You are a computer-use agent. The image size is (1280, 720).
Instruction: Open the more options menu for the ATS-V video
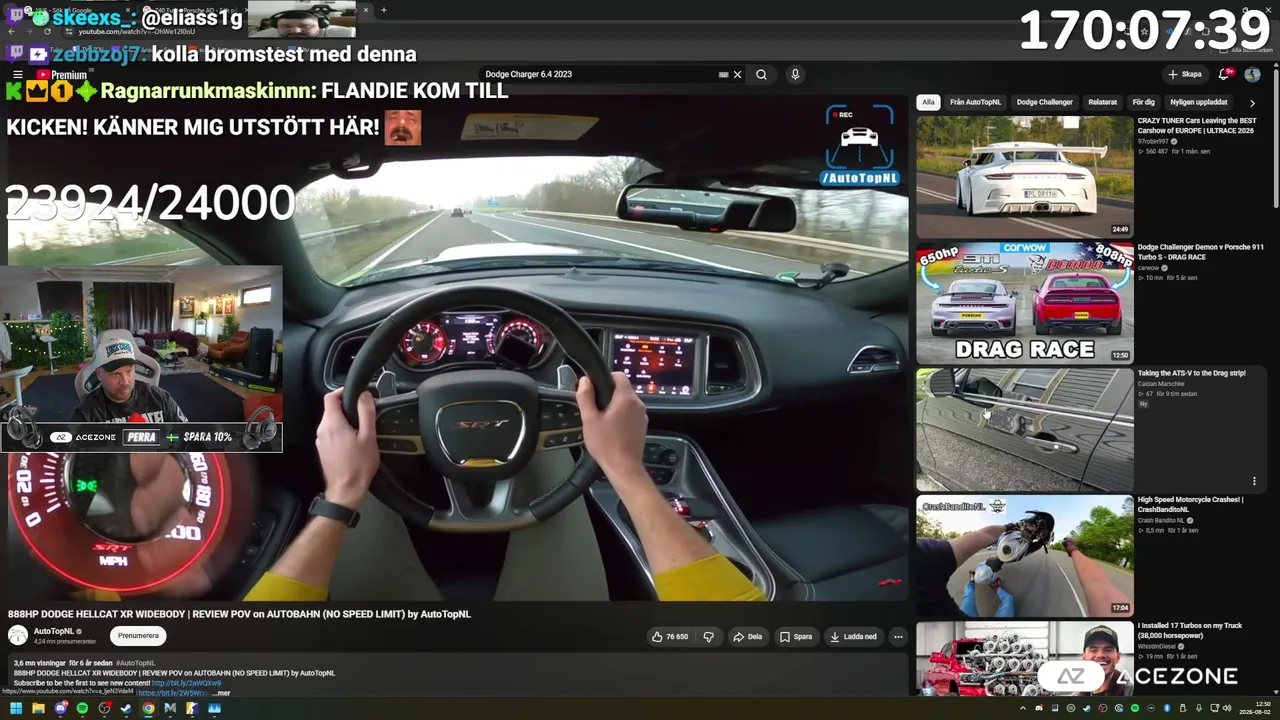tap(1254, 481)
